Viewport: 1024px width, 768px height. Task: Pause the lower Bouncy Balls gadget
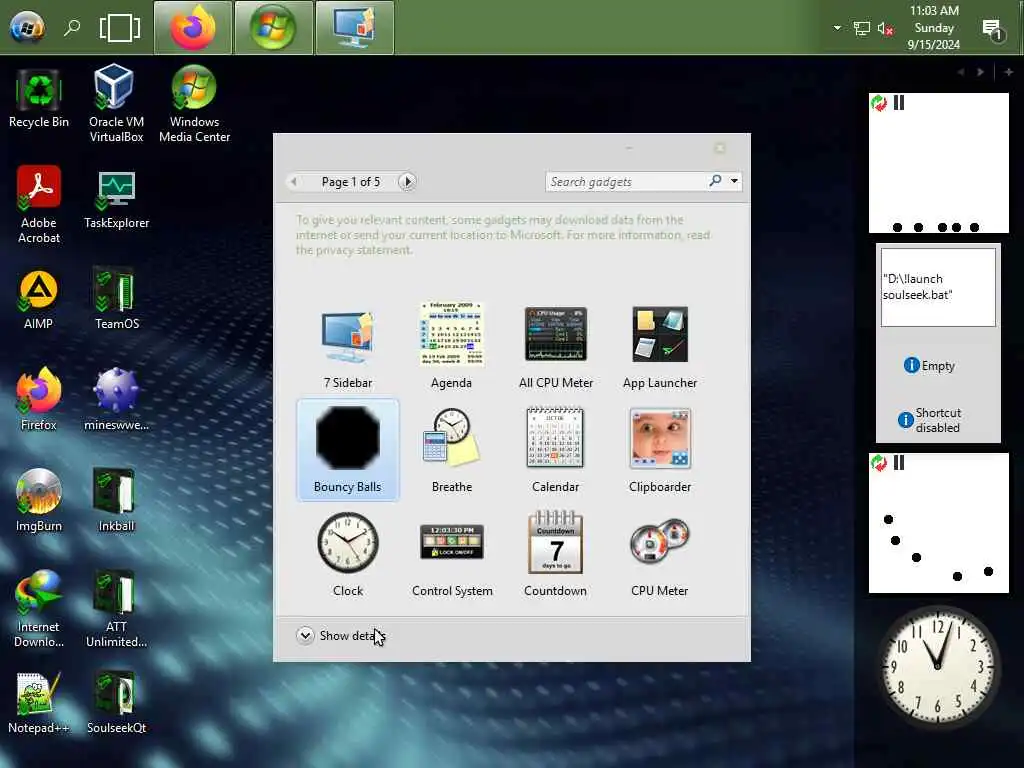coord(899,463)
